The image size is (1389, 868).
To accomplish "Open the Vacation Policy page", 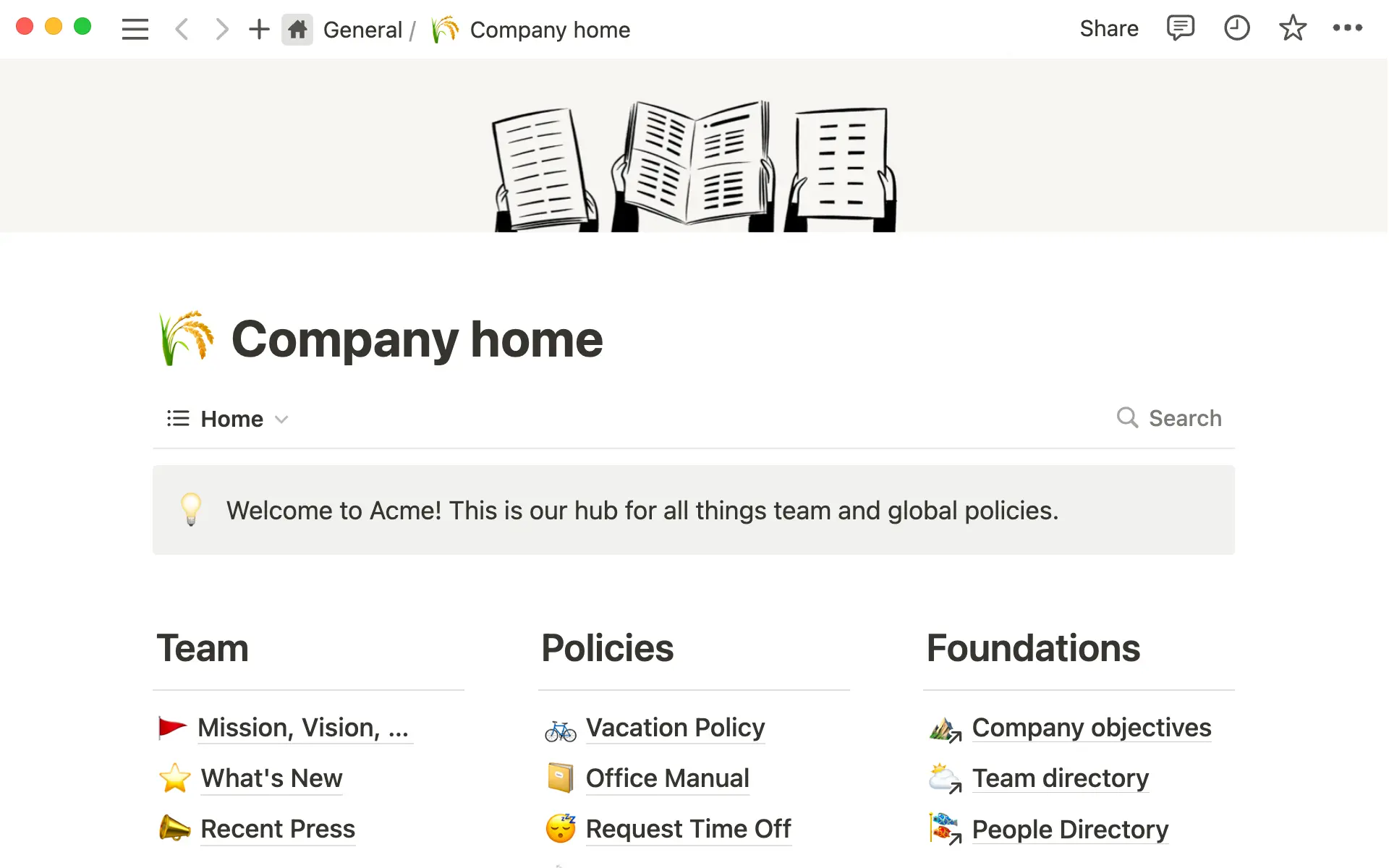I will coord(675,728).
